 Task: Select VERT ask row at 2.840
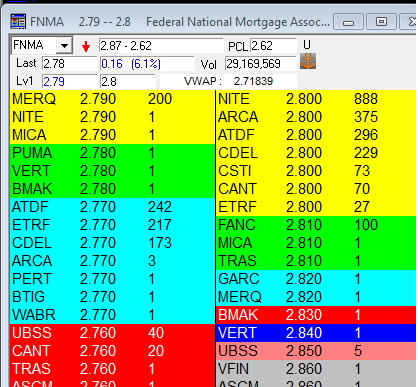(x=317, y=333)
